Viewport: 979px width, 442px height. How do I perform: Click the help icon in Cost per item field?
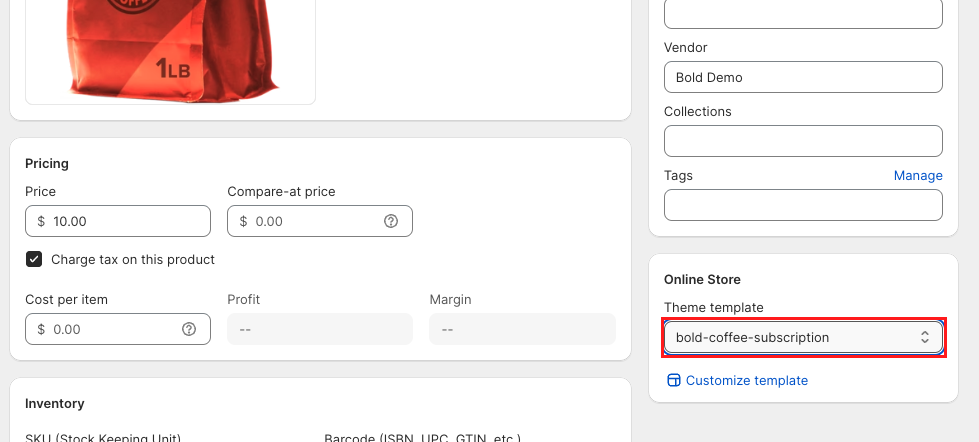pyautogui.click(x=189, y=329)
